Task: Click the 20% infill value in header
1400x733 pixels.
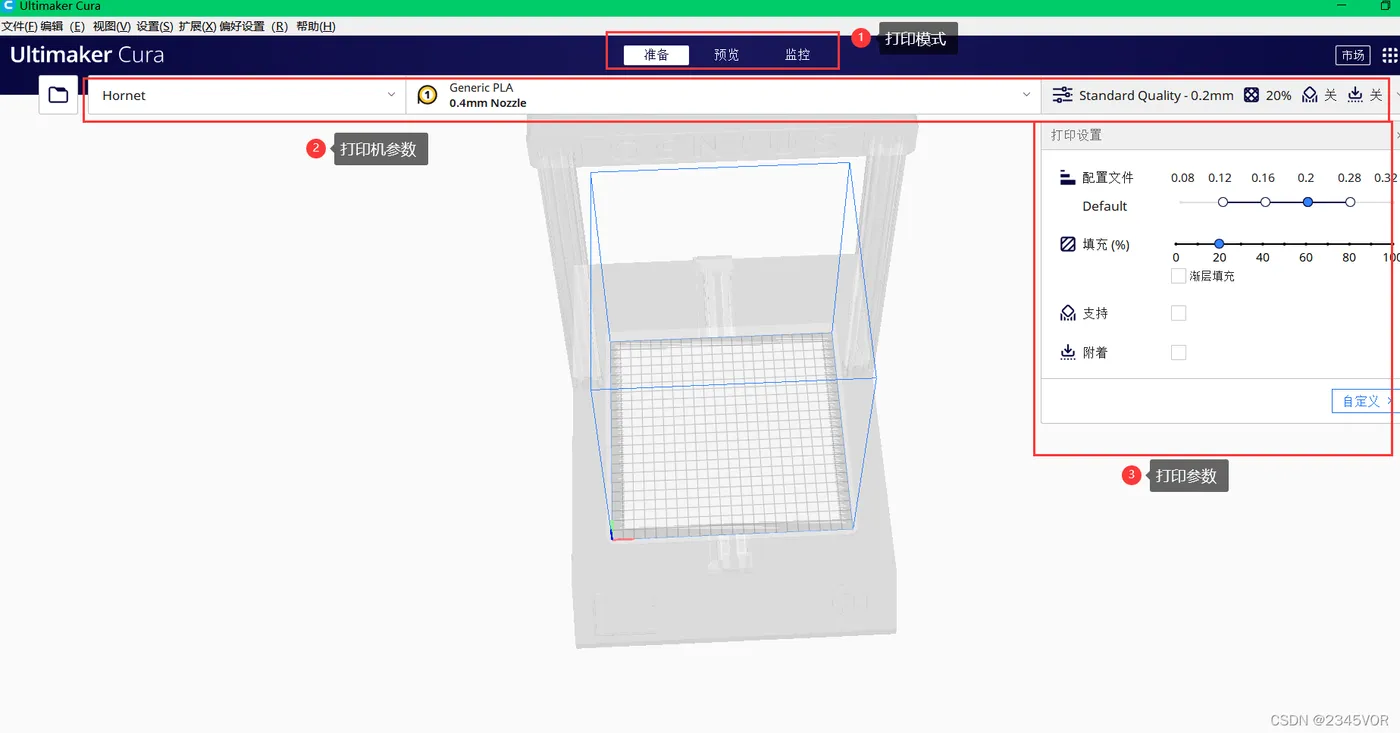Action: tap(1279, 95)
